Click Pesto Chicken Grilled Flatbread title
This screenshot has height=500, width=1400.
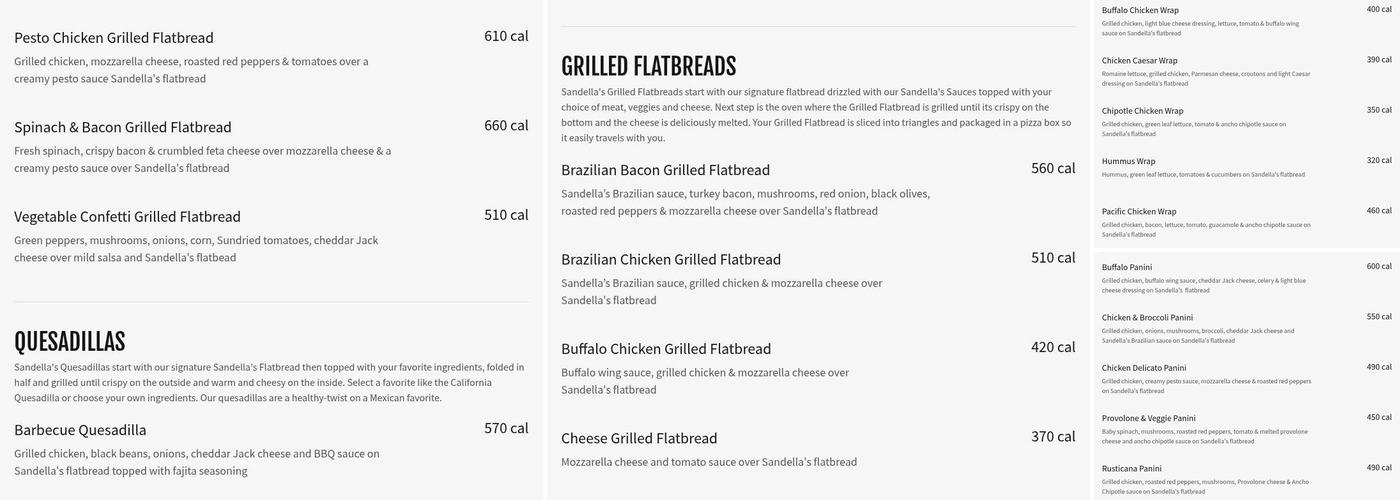(x=114, y=38)
